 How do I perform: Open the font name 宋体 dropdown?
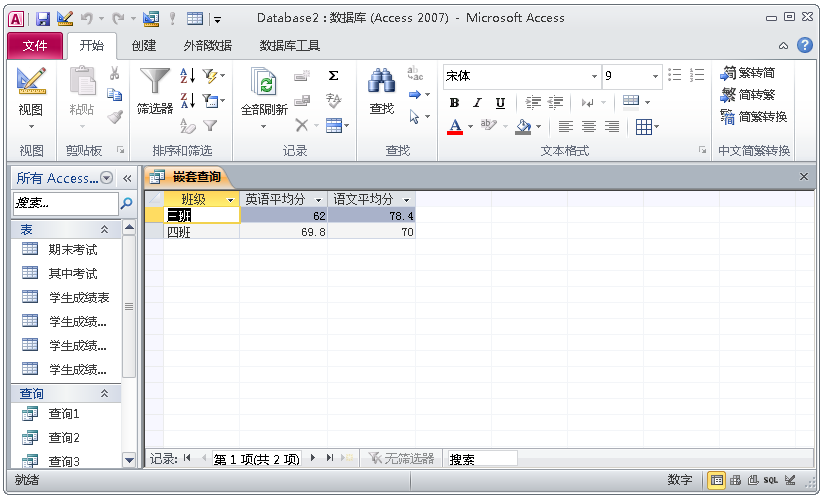point(594,76)
